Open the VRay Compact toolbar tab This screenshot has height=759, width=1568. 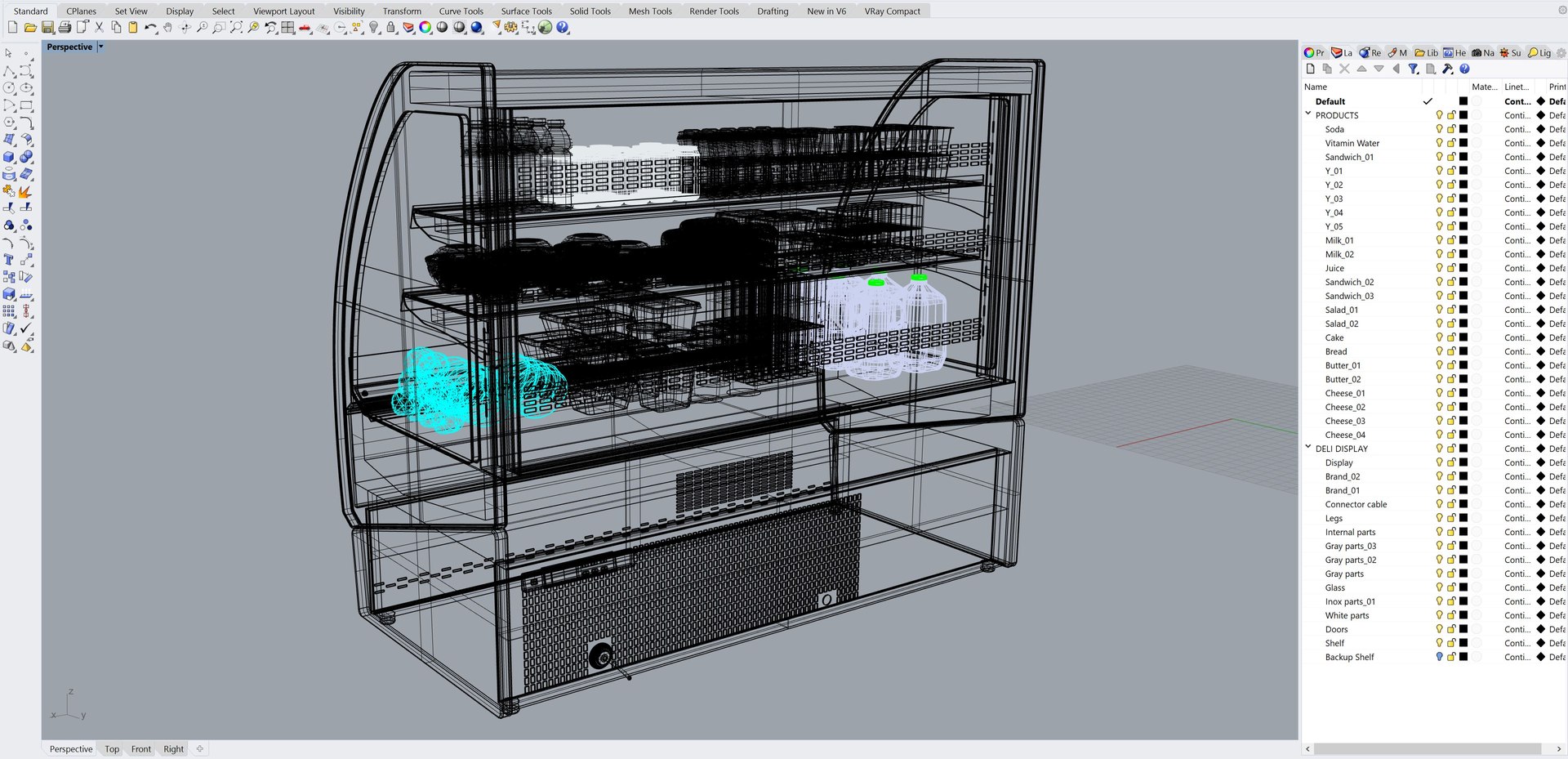[x=892, y=11]
